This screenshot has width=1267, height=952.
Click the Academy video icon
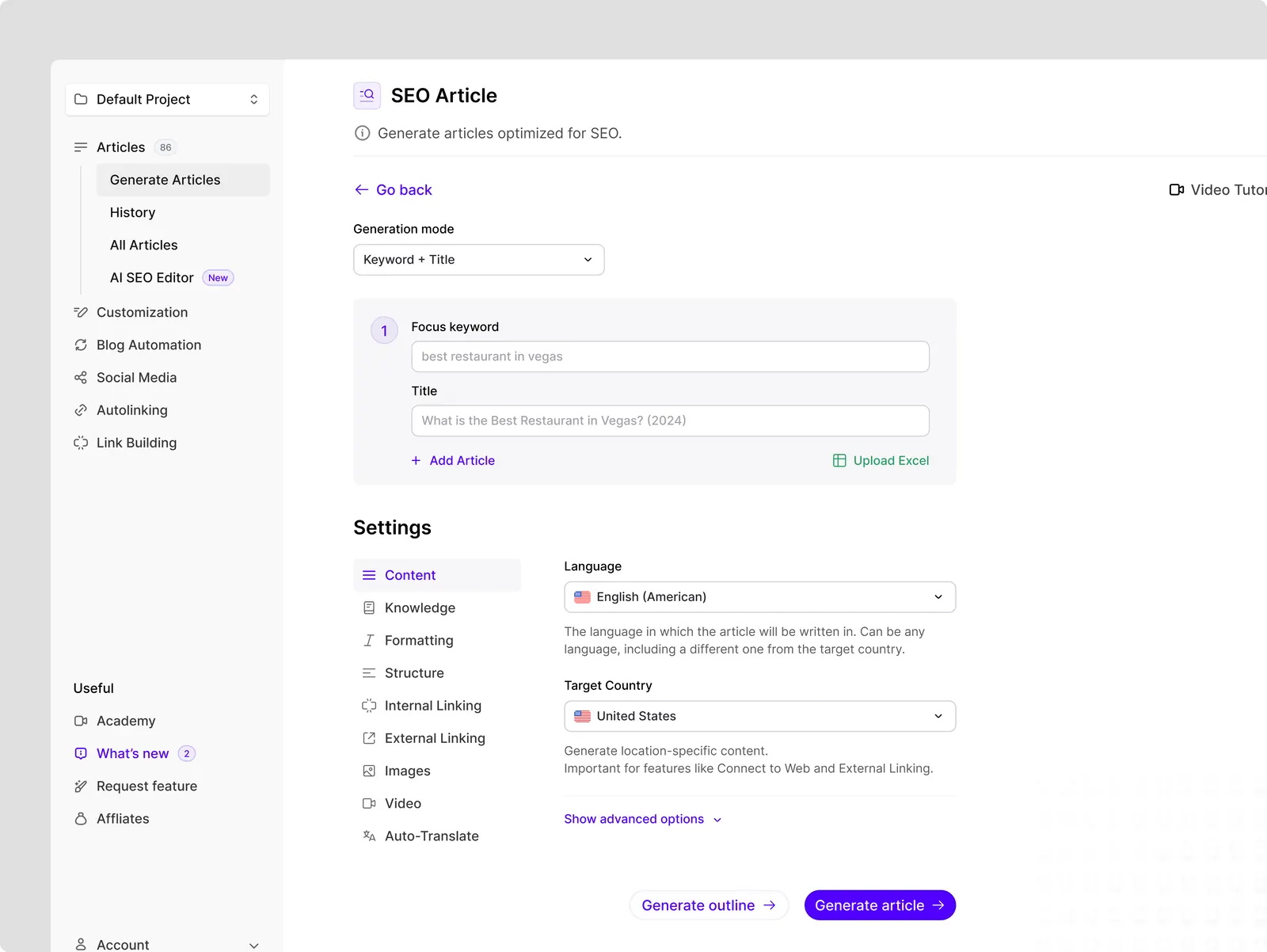81,721
